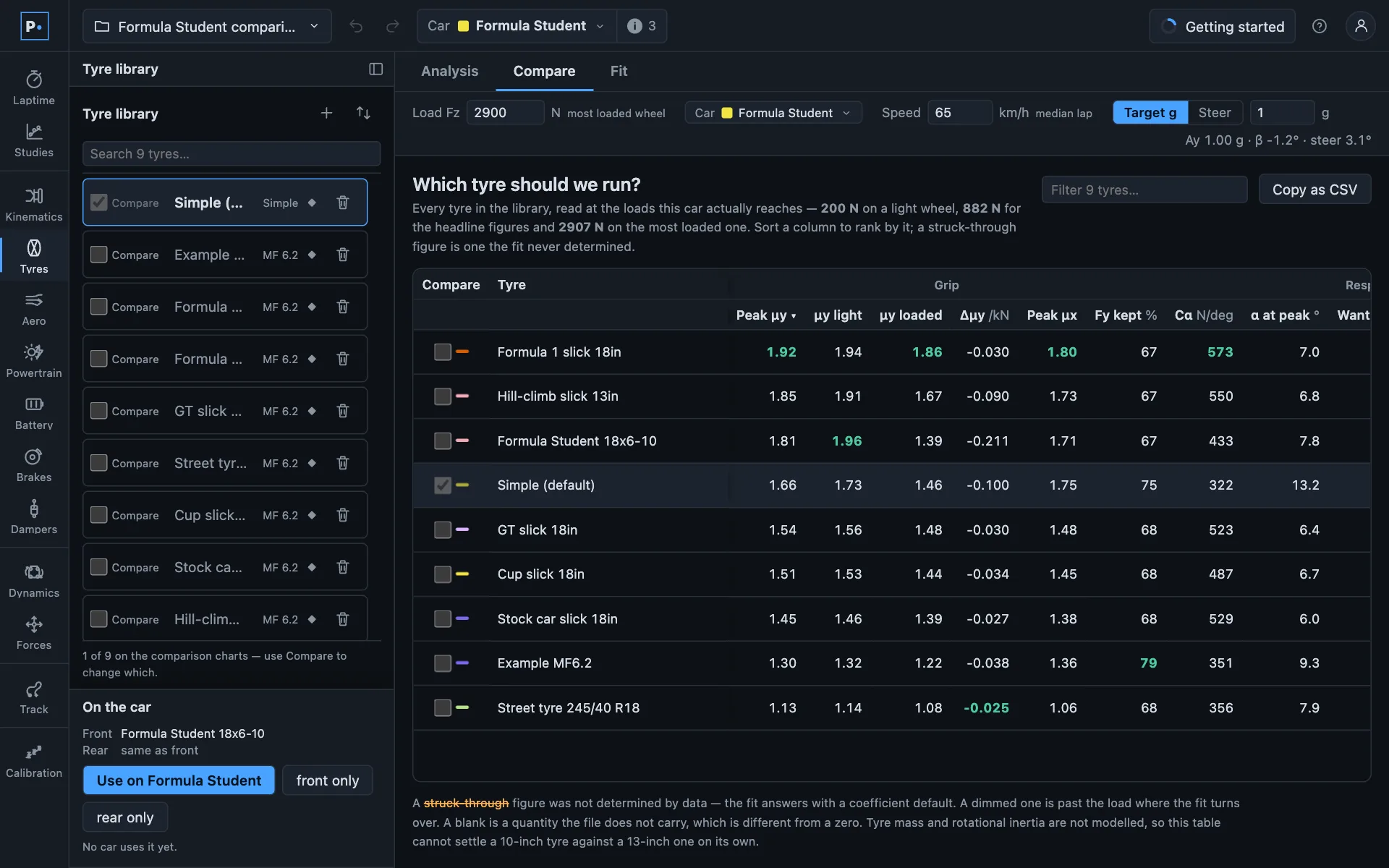Check the Formula 1 slick 18in table row checkbox
Image resolution: width=1389 pixels, height=868 pixels.
(x=443, y=352)
